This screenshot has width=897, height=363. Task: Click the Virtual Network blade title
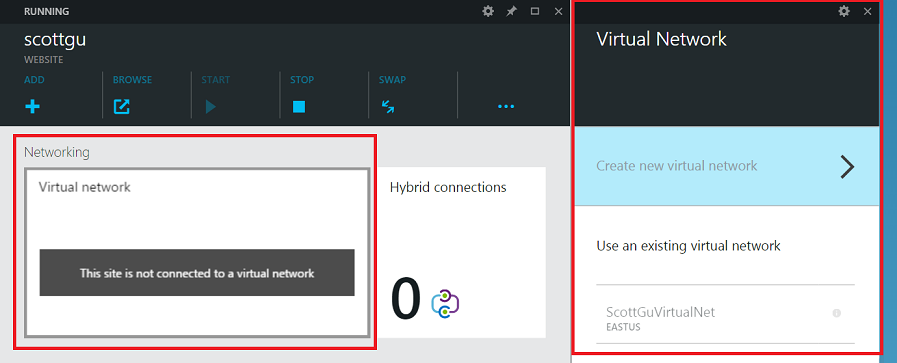[x=661, y=39]
